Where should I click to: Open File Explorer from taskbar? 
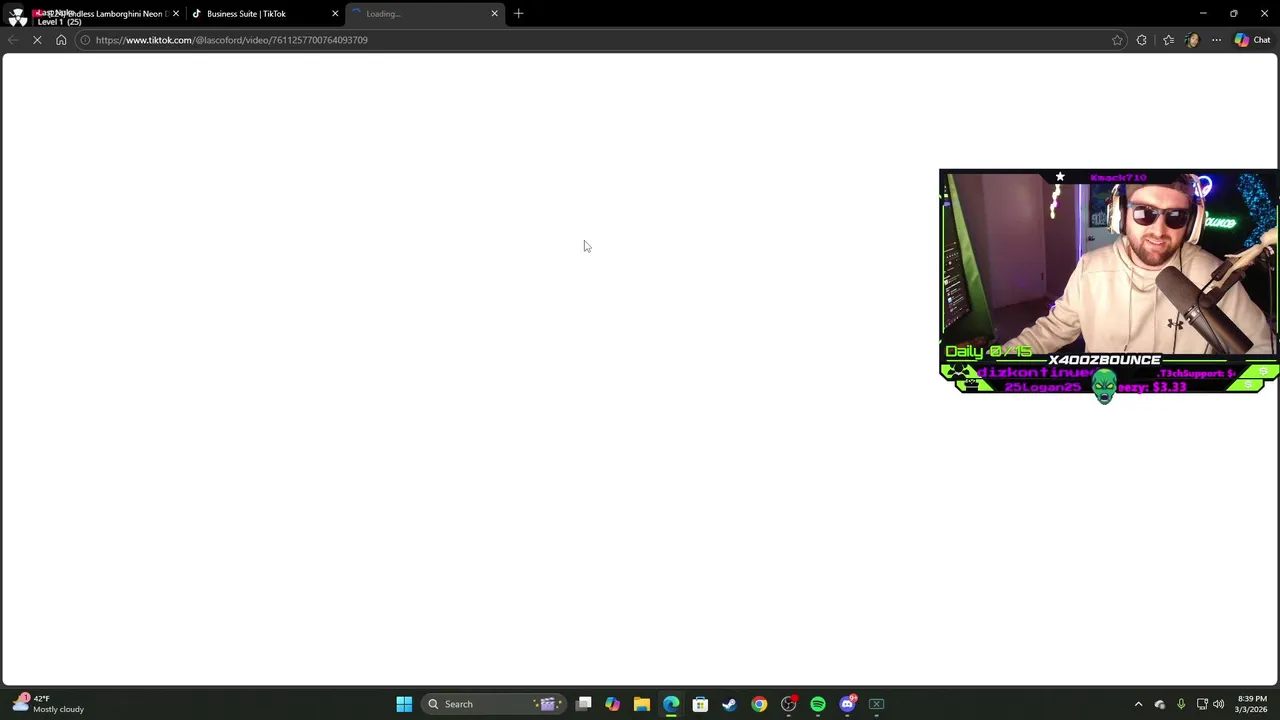[642, 704]
